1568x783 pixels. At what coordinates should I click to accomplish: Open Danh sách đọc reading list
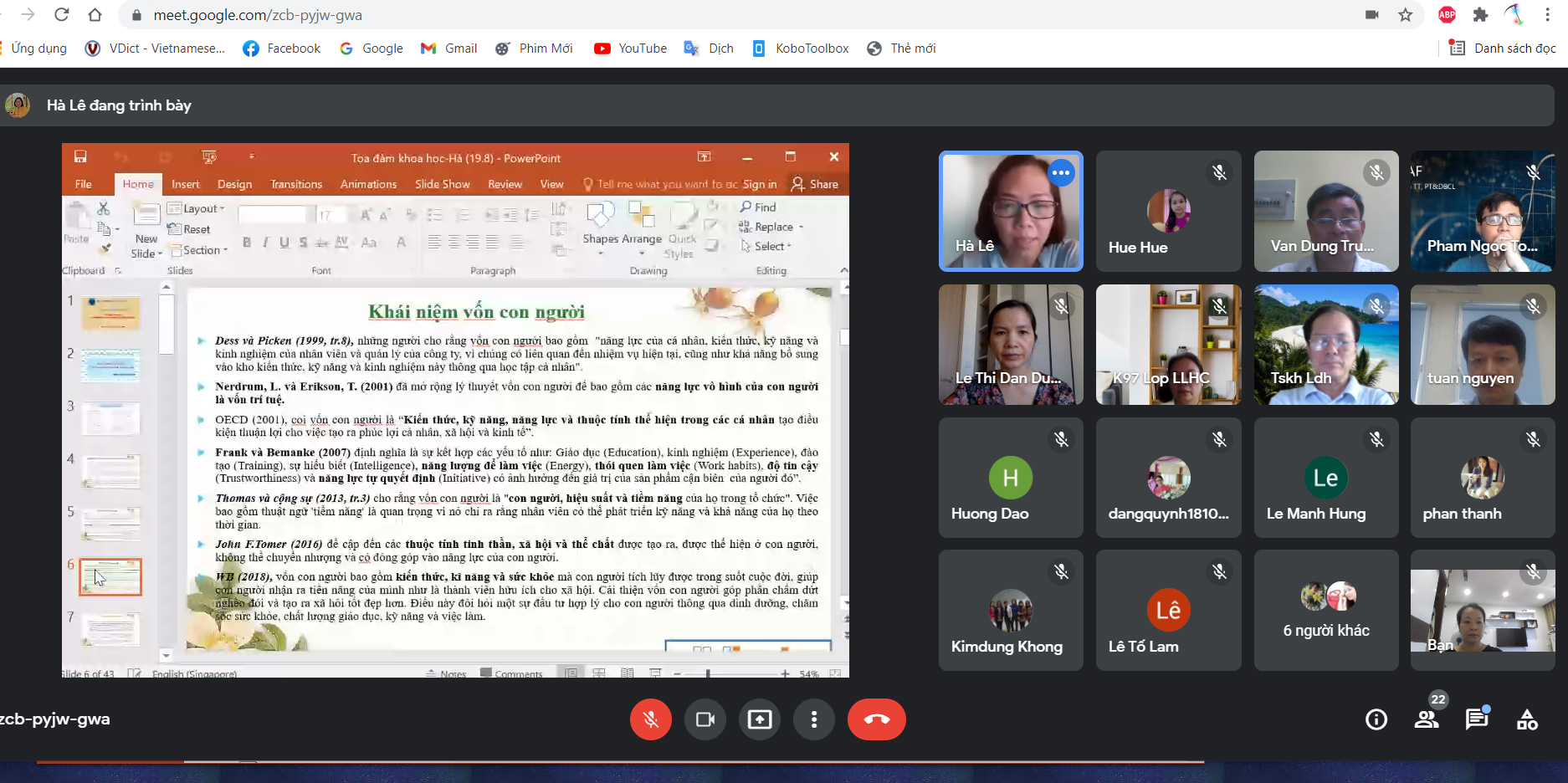1503,49
